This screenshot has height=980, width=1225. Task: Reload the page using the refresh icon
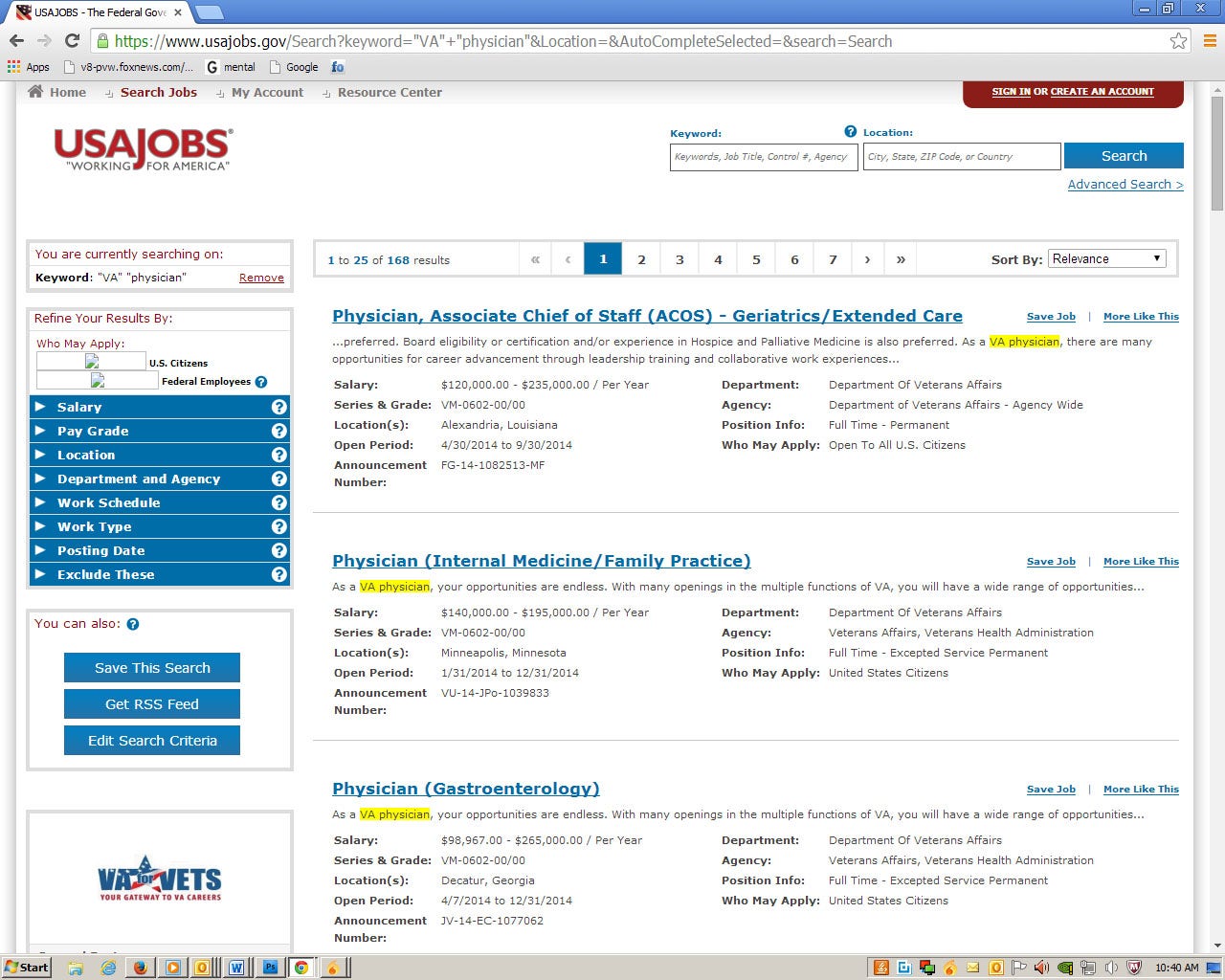[x=72, y=41]
